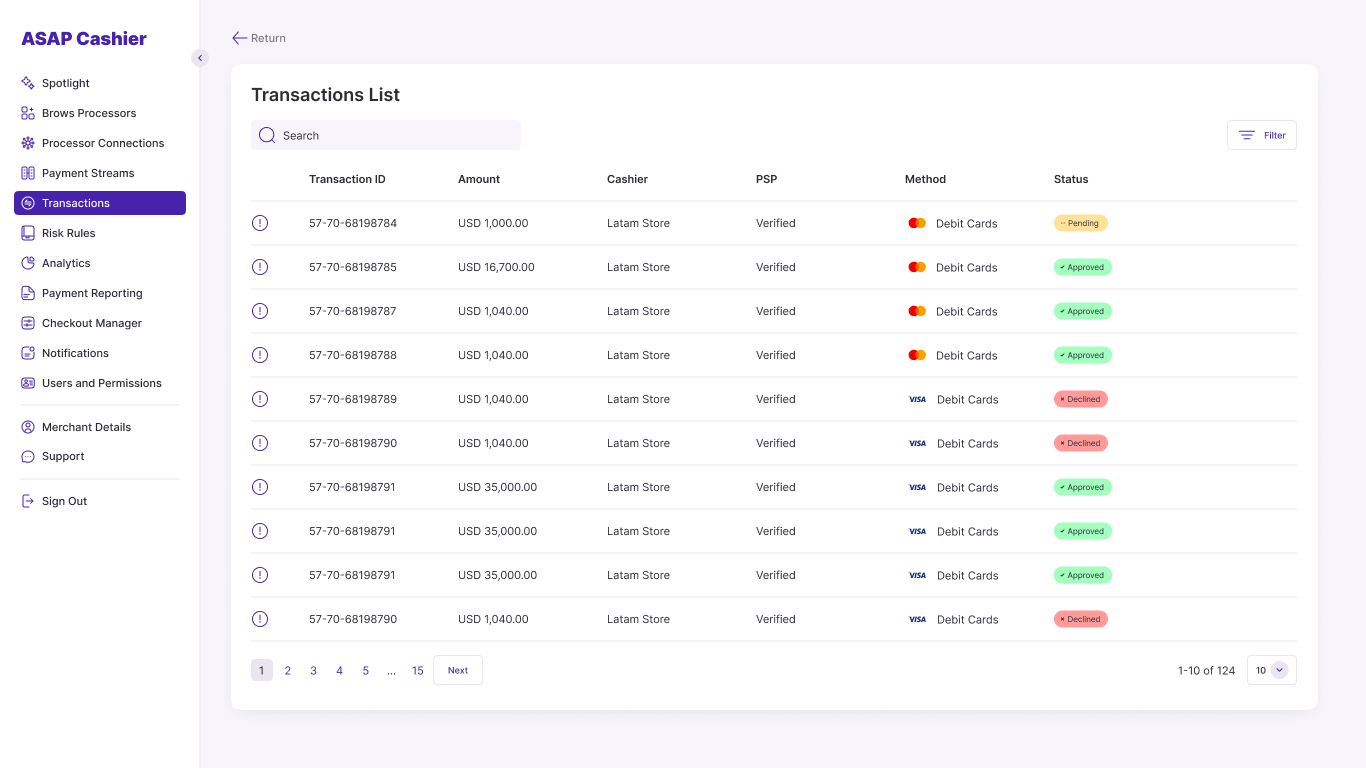The image size is (1366, 768).
Task: Collapse the sidebar with the chevron
Action: coord(200,58)
